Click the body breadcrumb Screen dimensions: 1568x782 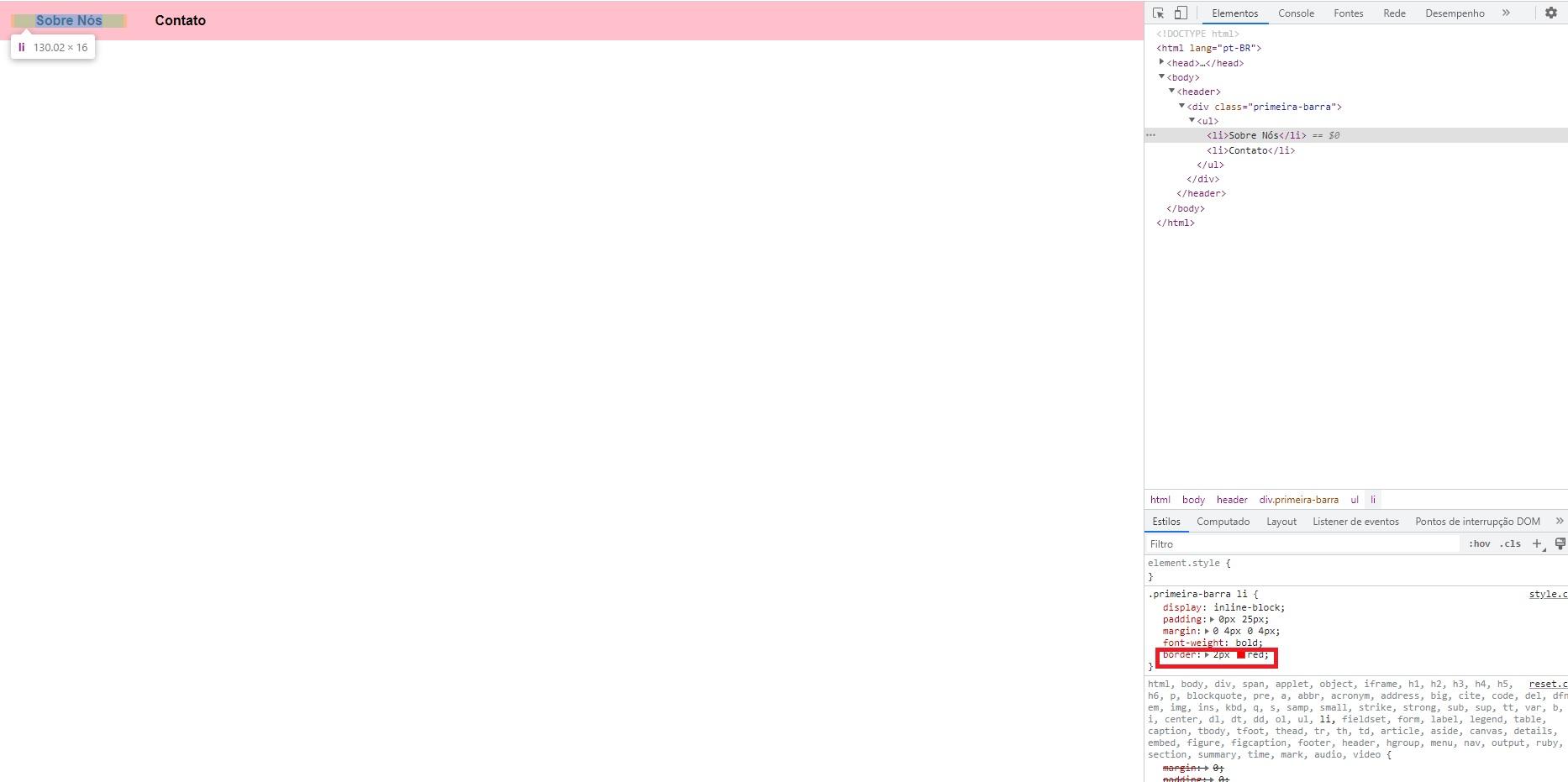point(1193,500)
